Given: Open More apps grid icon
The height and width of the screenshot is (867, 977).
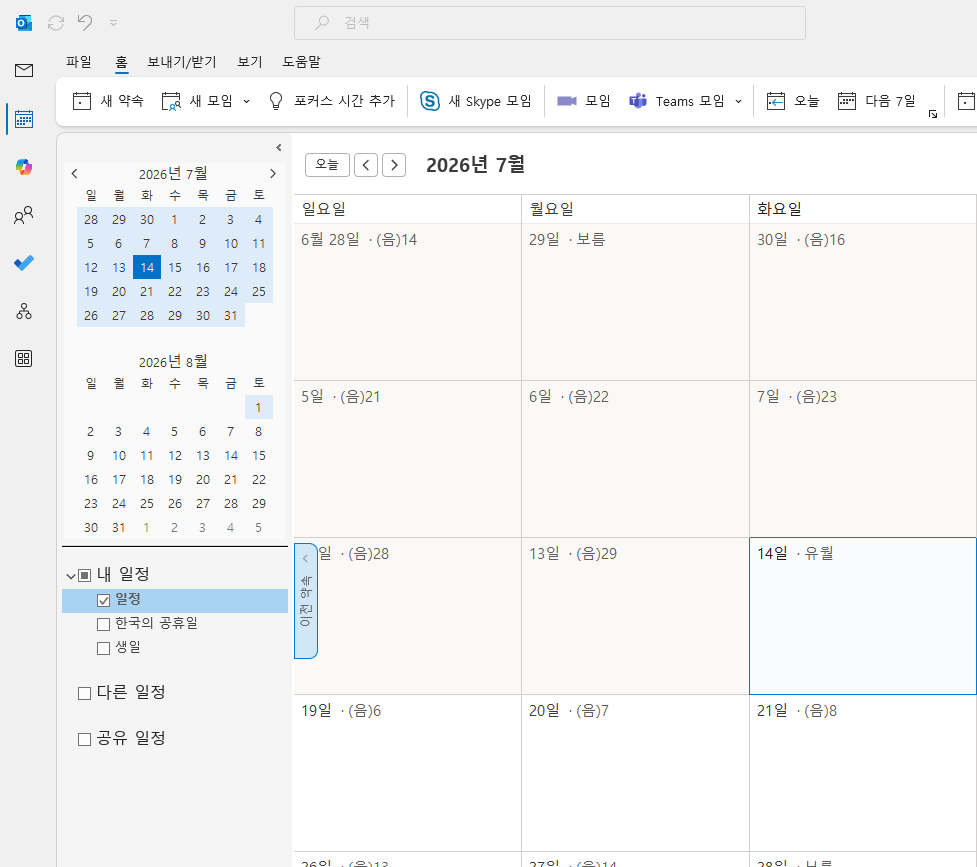Looking at the screenshot, I should [x=24, y=358].
